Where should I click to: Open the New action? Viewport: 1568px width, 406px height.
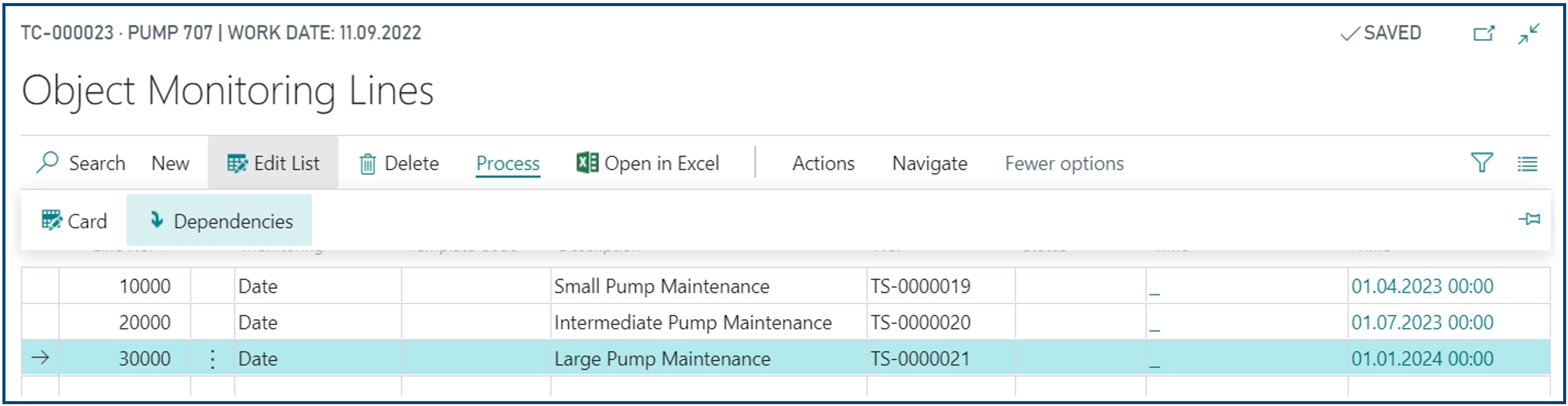171,163
